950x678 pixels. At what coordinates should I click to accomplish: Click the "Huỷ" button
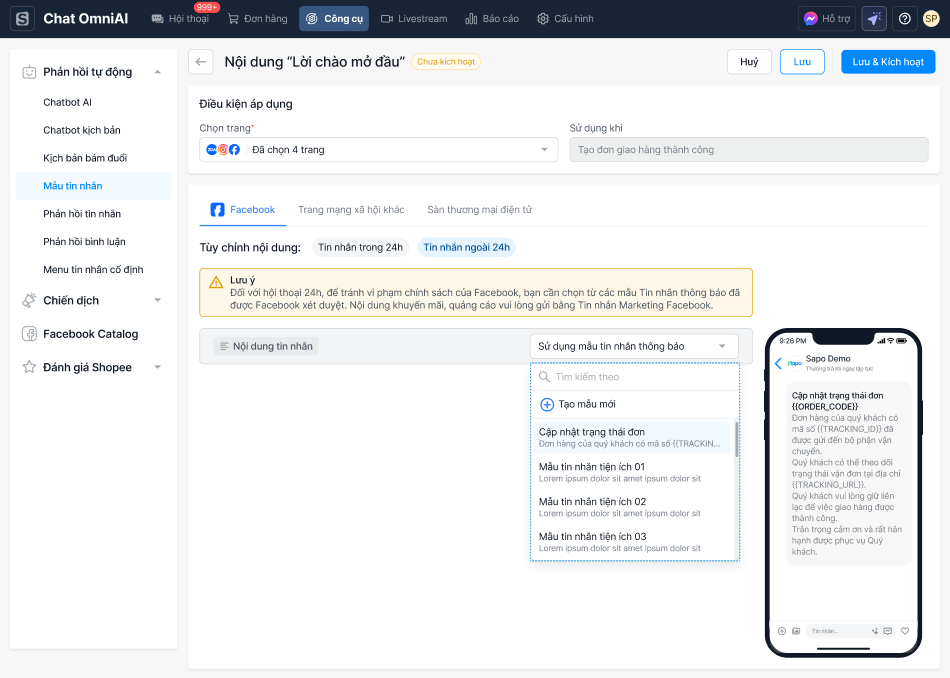coord(749,62)
